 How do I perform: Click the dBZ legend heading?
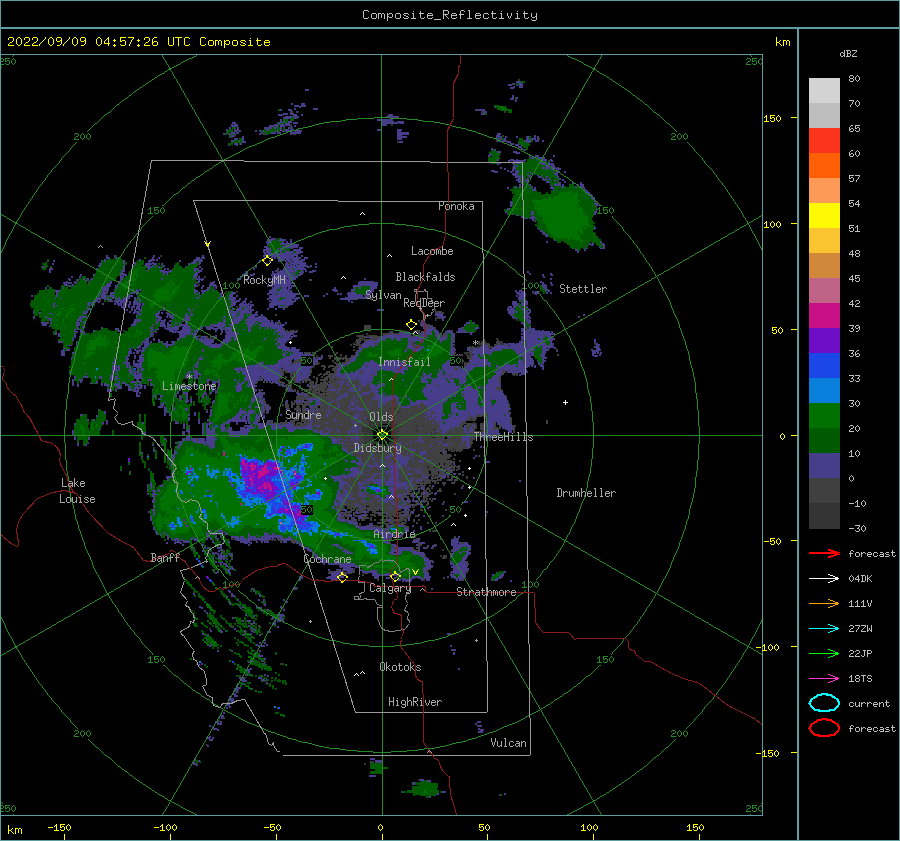click(x=848, y=54)
